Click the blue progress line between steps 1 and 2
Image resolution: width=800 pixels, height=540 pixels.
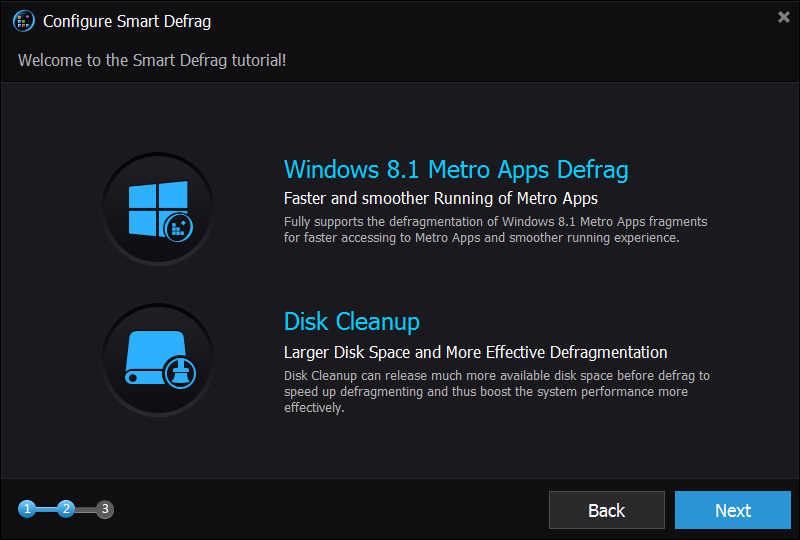point(46,509)
